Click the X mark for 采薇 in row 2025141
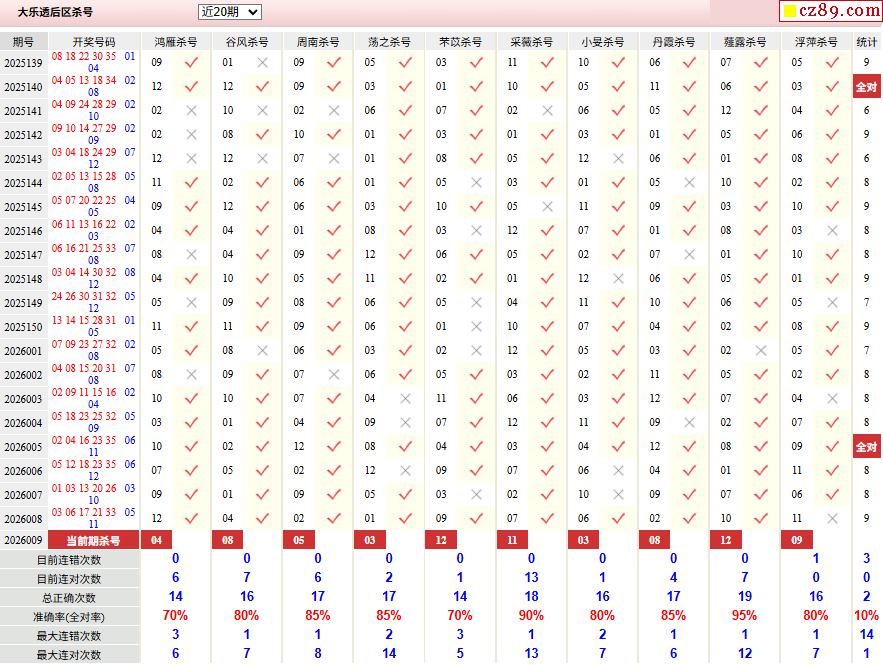 tap(547, 110)
